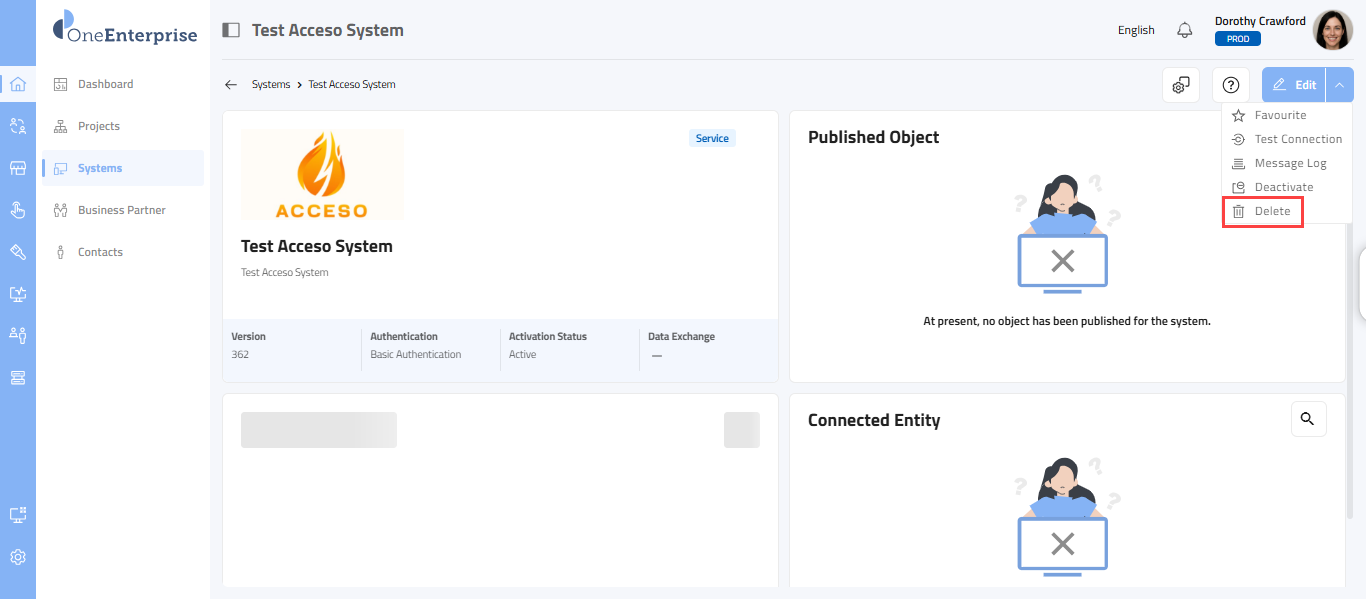Open the English language selector
1366x599 pixels.
pyautogui.click(x=1136, y=30)
